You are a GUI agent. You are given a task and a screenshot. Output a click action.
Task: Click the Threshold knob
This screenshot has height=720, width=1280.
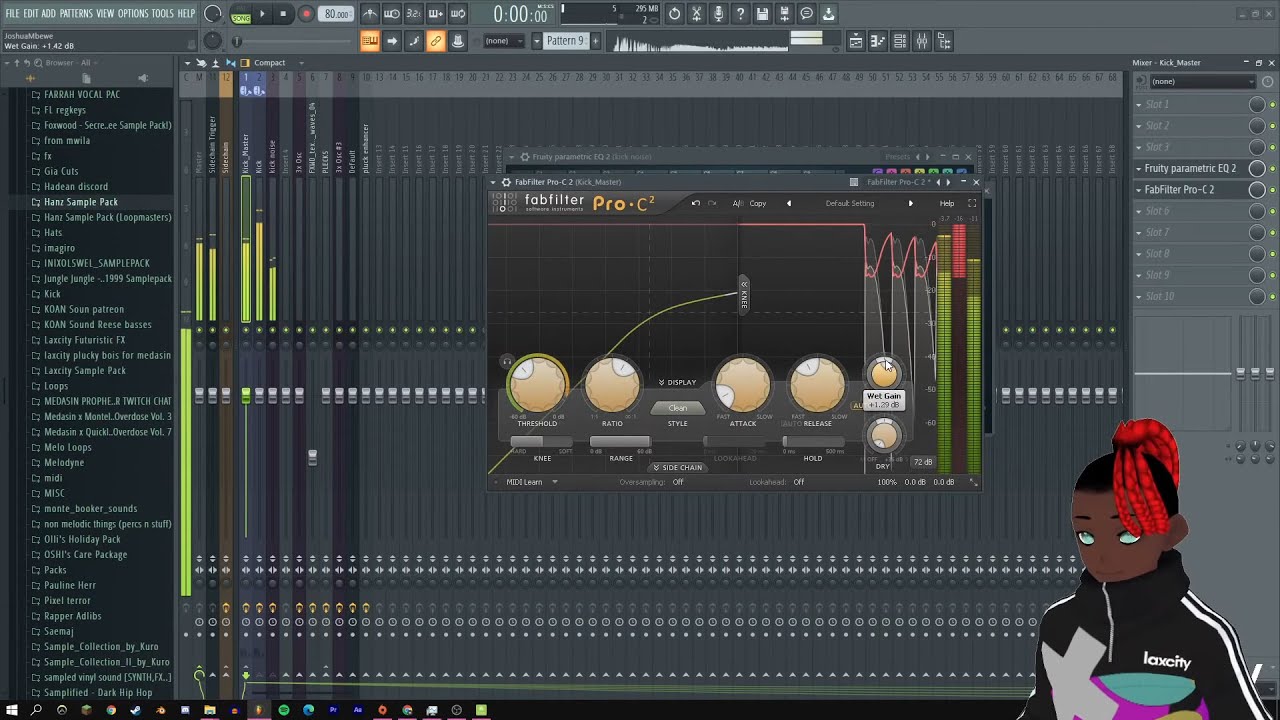(538, 385)
